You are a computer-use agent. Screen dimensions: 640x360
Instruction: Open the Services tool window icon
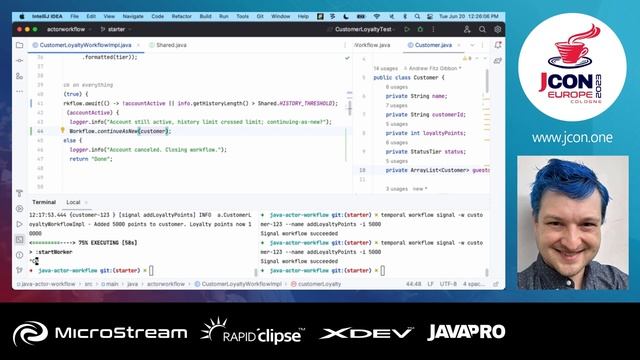click(x=19, y=209)
